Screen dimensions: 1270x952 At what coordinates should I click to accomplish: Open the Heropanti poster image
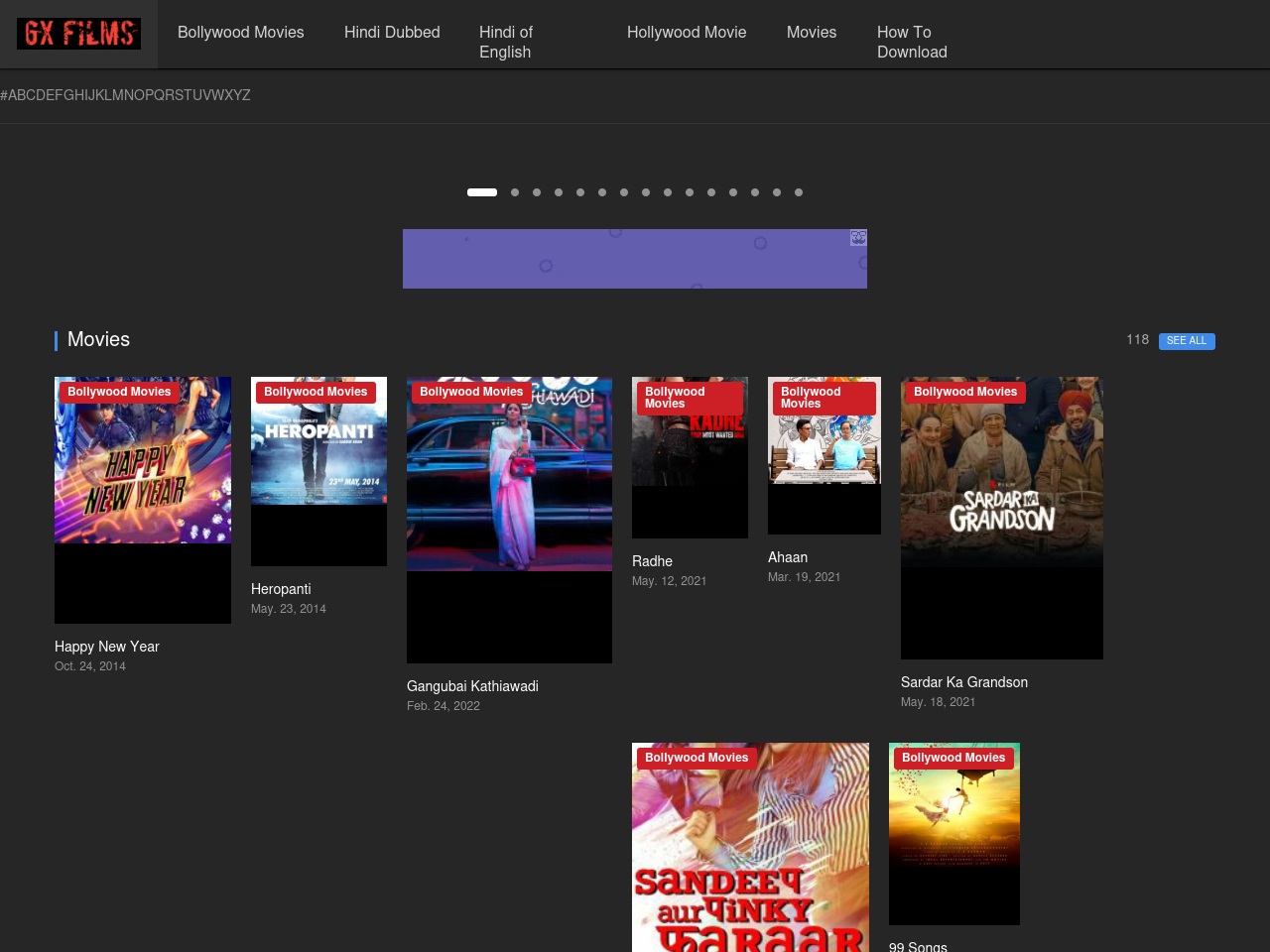click(318, 471)
